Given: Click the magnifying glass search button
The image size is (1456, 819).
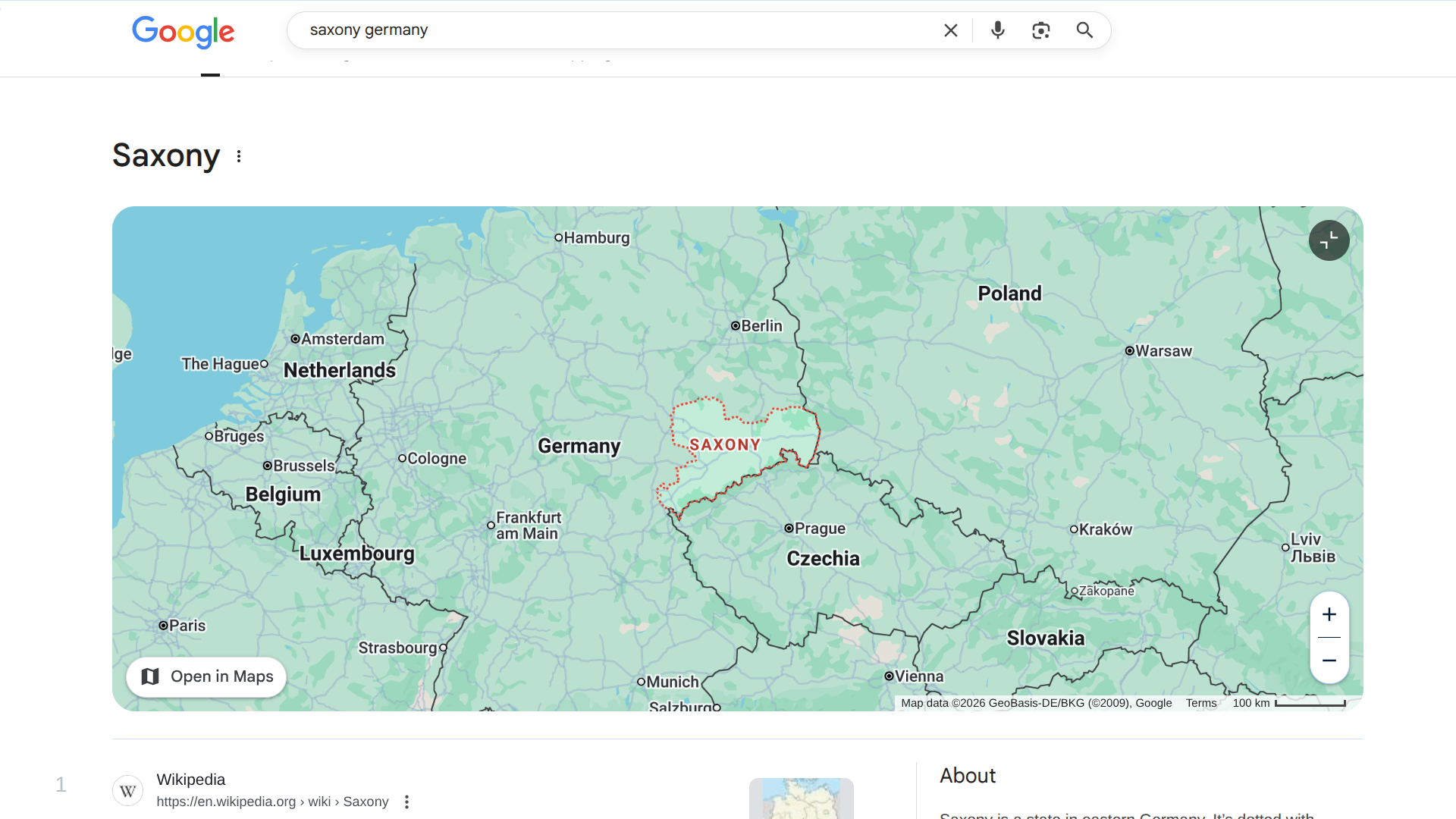Looking at the screenshot, I should point(1084,30).
